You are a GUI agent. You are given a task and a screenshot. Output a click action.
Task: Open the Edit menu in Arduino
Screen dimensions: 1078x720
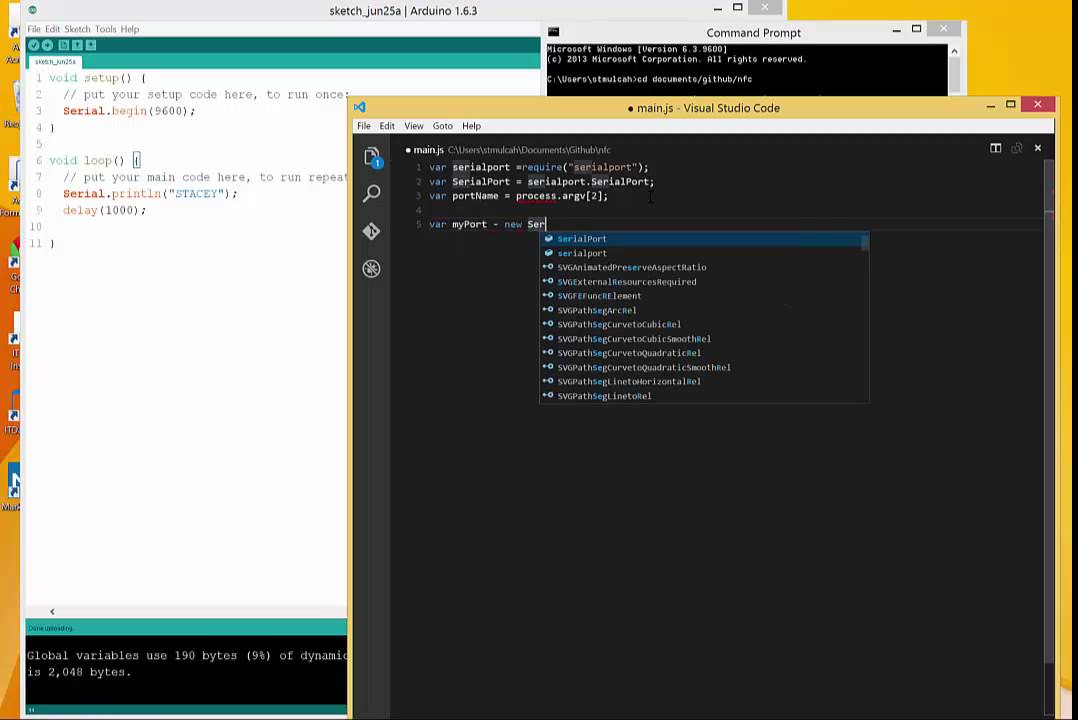click(x=52, y=29)
